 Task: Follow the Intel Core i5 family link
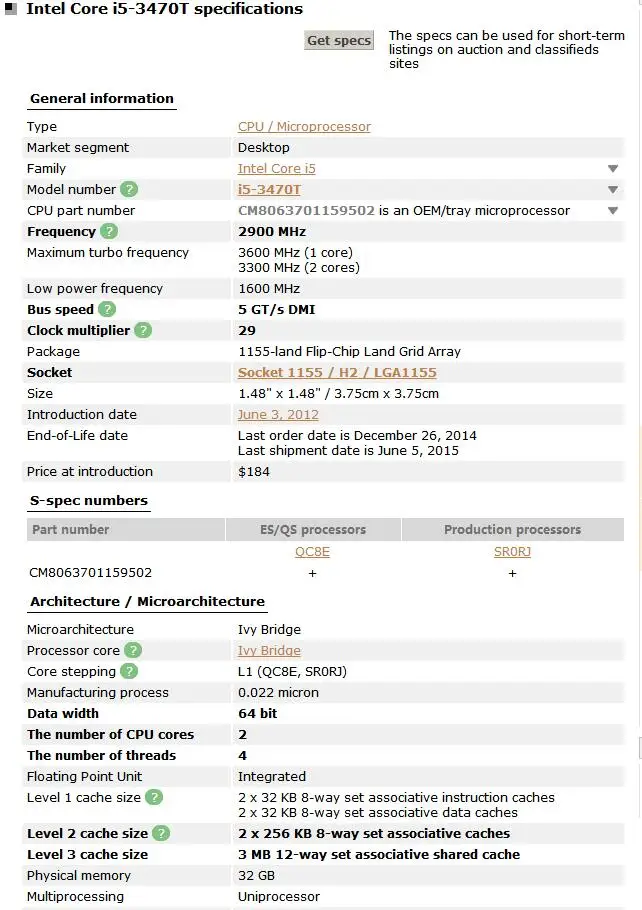pos(276,169)
